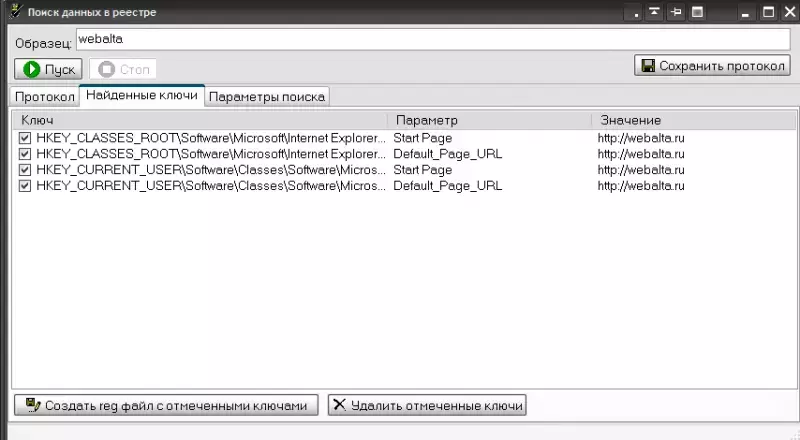
Task: Click the green play icon on Пуск
Action: [x=32, y=69]
